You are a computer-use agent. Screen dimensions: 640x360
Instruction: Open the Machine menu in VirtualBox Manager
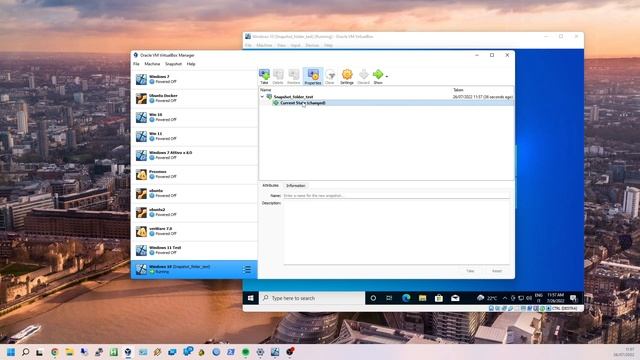(152, 64)
